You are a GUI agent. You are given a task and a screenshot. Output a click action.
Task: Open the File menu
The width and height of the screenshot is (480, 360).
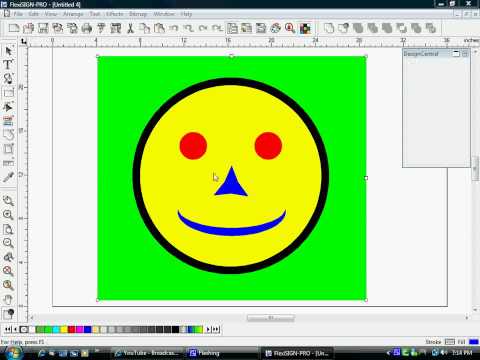18,14
